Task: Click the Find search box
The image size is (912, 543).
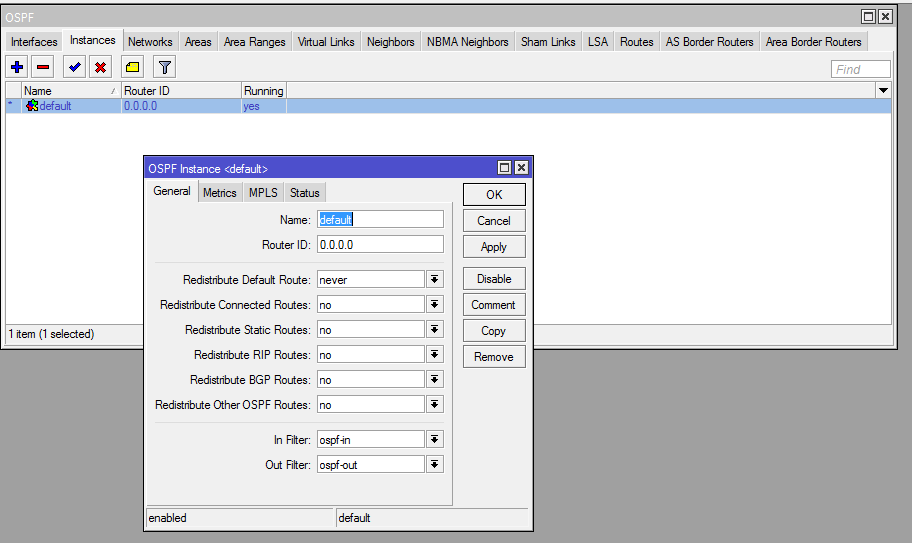Action: pyautogui.click(x=860, y=69)
